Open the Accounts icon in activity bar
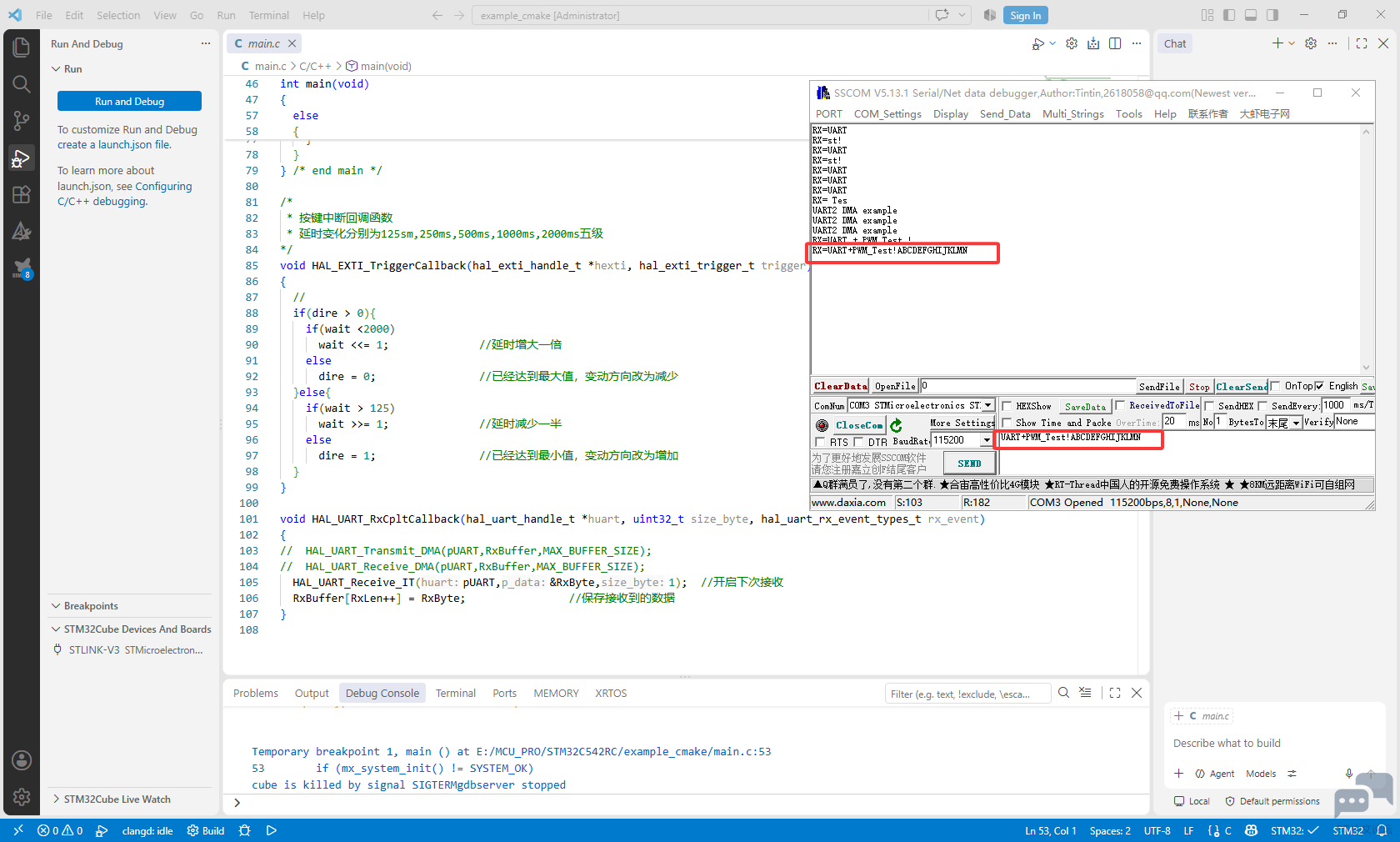 (22, 760)
